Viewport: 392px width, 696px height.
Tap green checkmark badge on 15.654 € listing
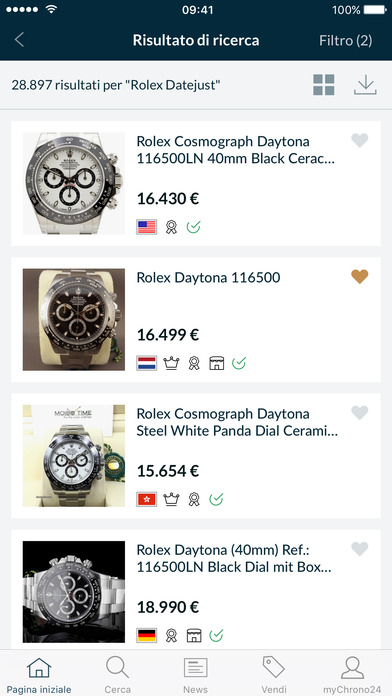[216, 499]
